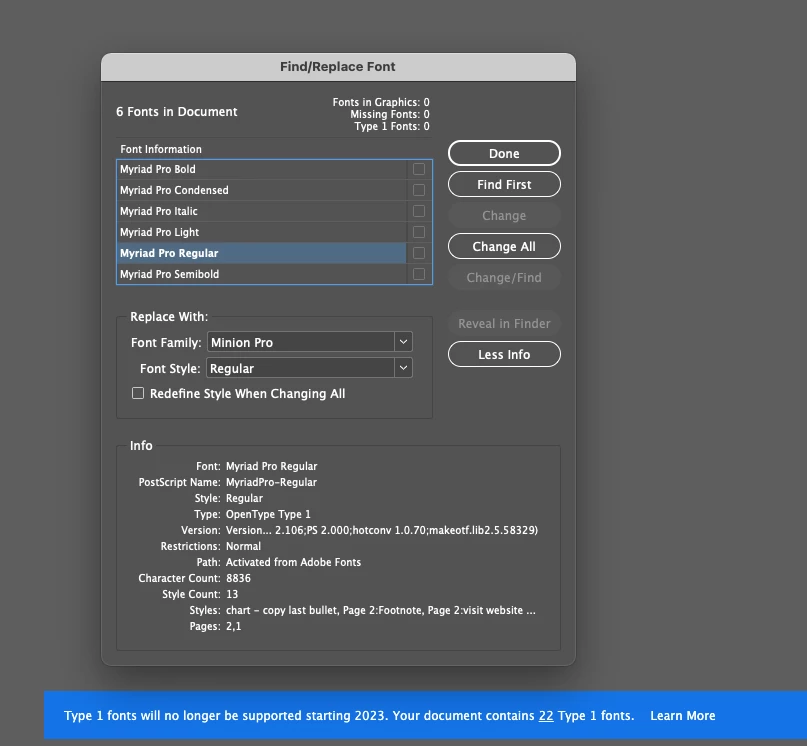Click status box beside Myriad Pro Bold
The width and height of the screenshot is (807, 746).
419,169
